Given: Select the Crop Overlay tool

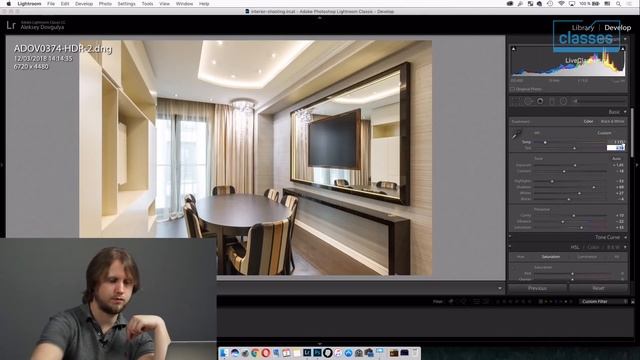Looking at the screenshot, I should coord(516,101).
